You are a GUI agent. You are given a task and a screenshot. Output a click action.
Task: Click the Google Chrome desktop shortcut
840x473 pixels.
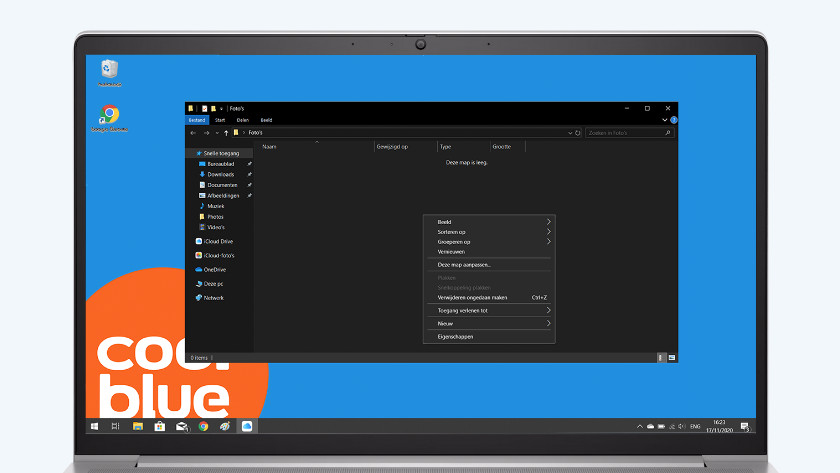(109, 118)
